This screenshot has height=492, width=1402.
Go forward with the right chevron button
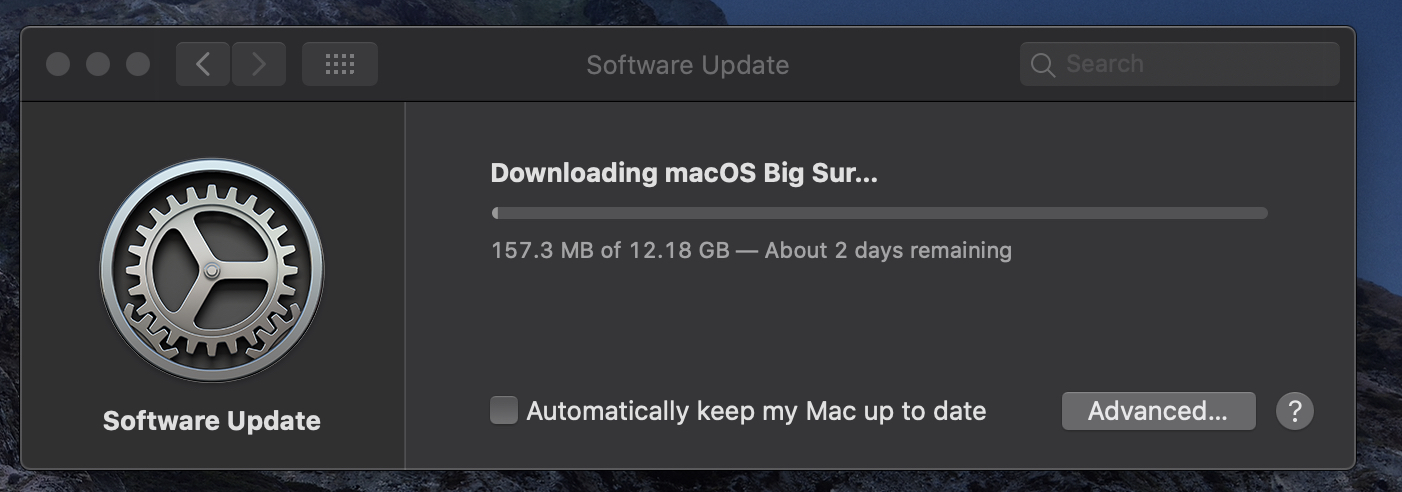(259, 65)
